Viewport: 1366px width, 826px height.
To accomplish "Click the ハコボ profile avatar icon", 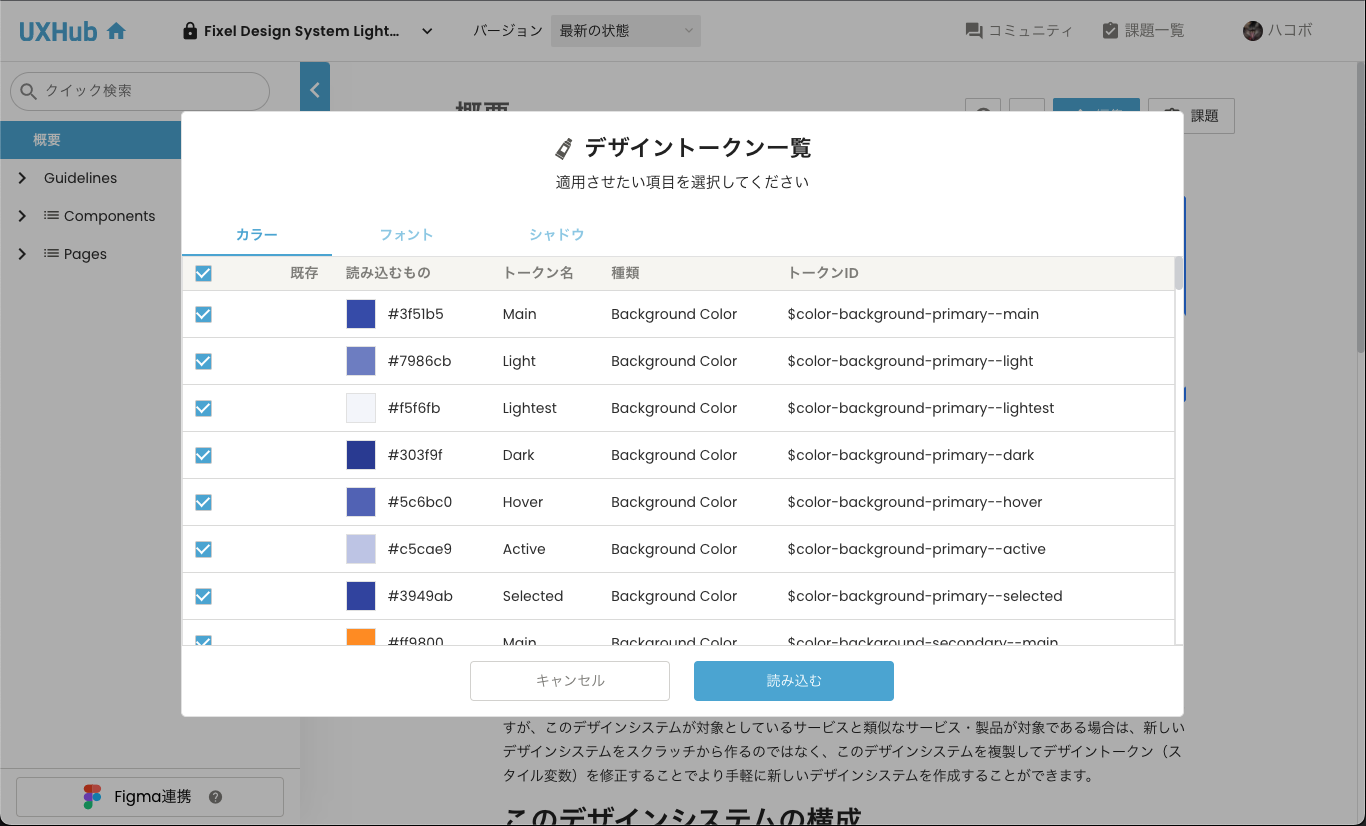I will [x=1252, y=30].
